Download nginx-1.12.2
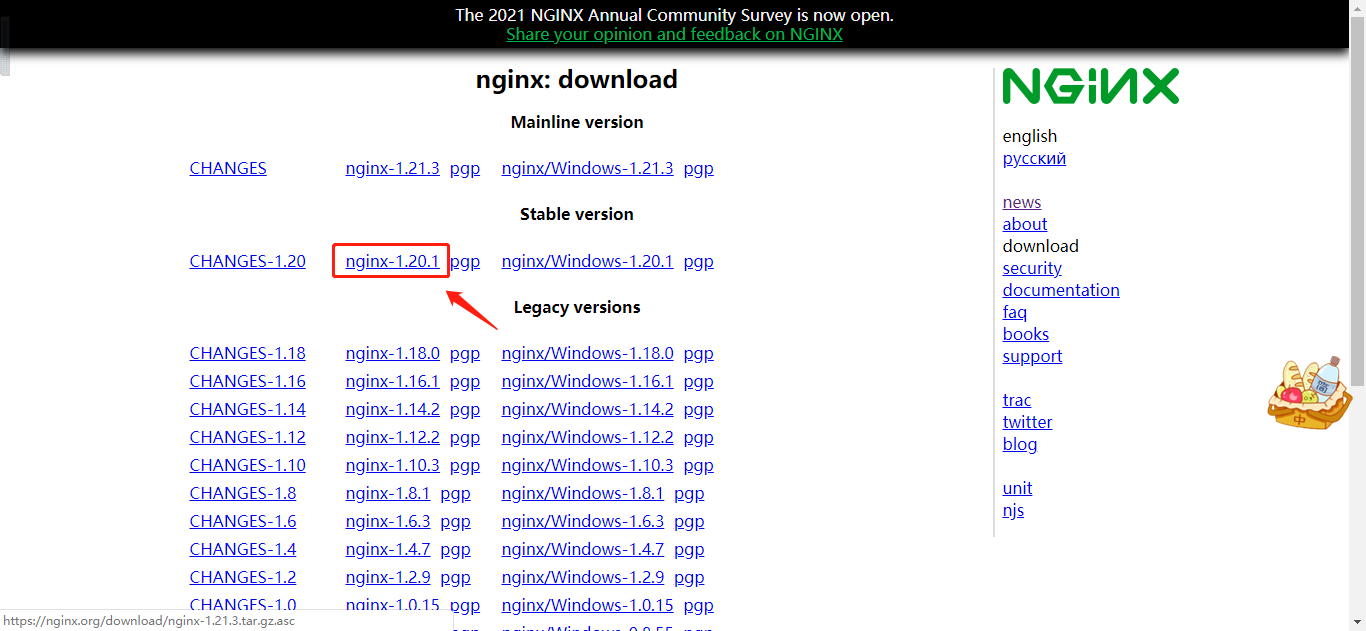Screen dimensions: 1366x631 [x=392, y=437]
